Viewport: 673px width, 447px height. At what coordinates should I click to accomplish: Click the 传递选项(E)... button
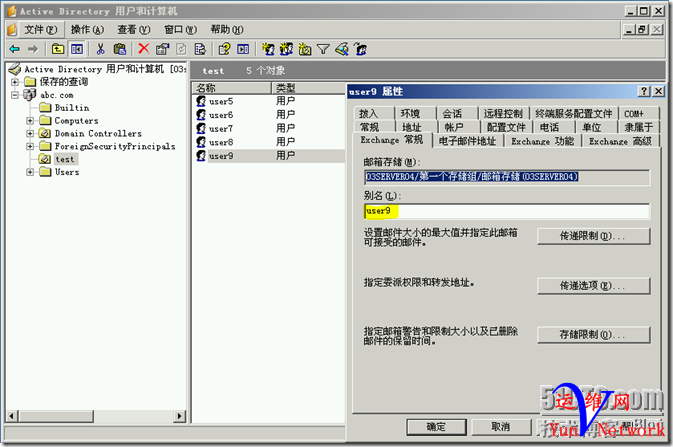593,286
